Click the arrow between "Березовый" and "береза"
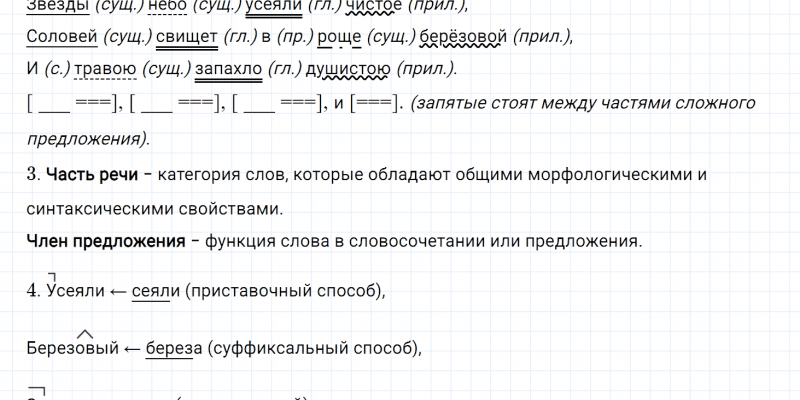This screenshot has height=400, width=800. (x=130, y=349)
